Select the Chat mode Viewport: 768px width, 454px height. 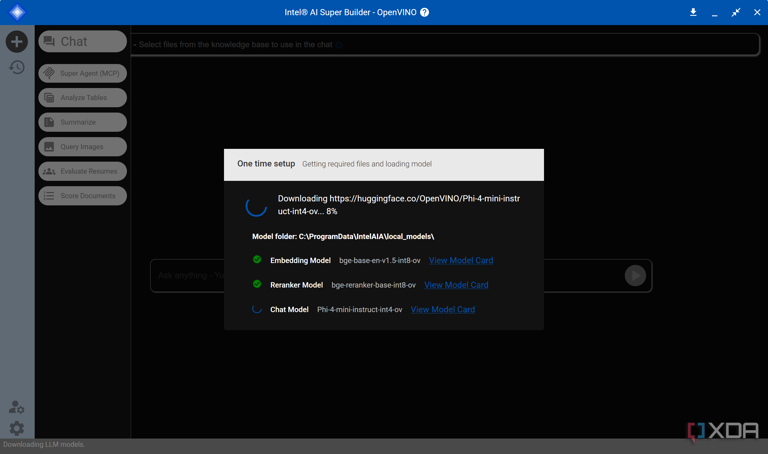[x=82, y=41]
